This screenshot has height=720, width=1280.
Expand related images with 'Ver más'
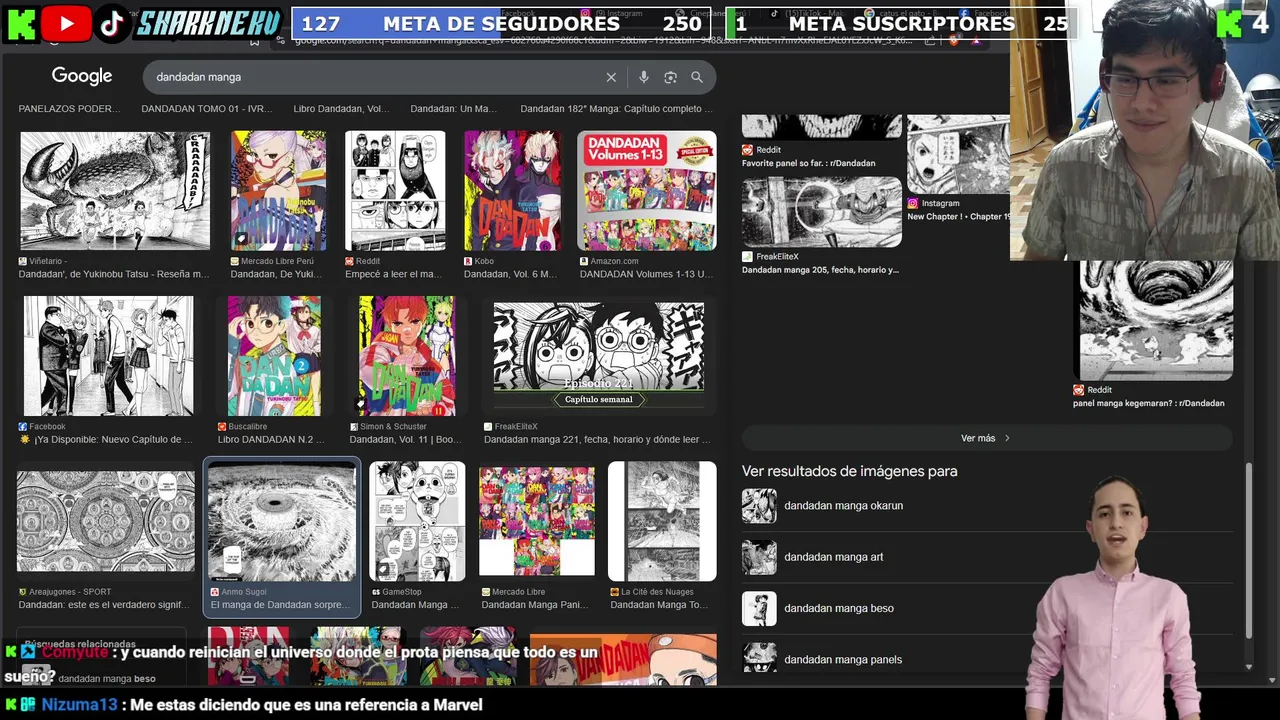[x=986, y=438]
